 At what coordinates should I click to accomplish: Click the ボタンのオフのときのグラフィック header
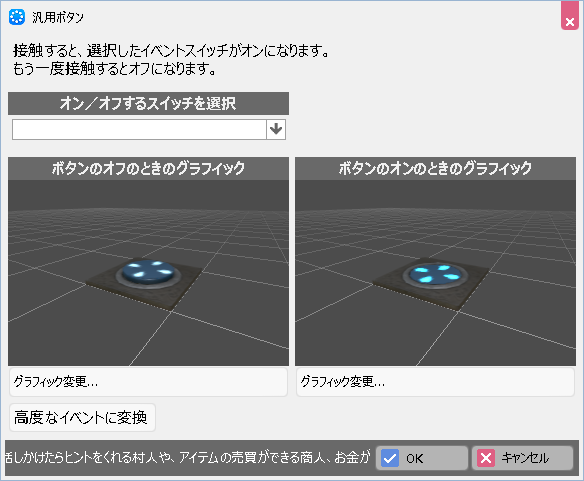tap(148, 168)
